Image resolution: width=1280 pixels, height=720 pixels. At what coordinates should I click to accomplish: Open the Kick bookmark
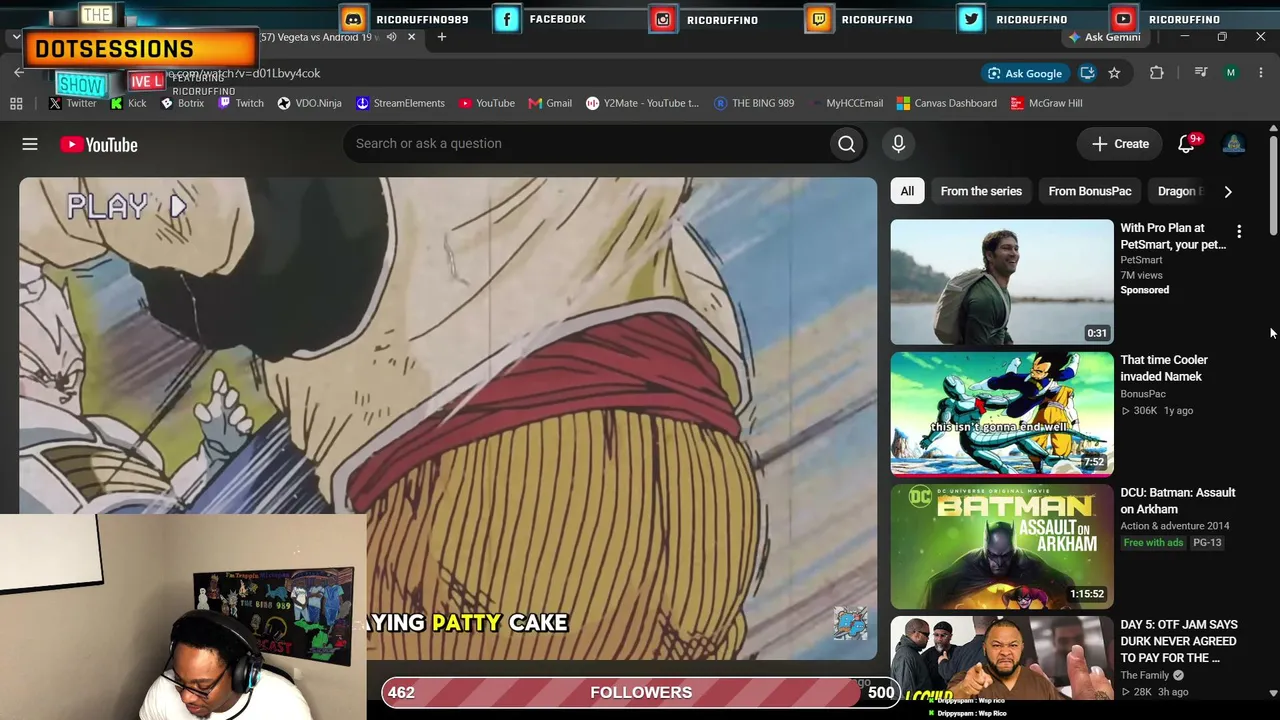click(x=128, y=103)
